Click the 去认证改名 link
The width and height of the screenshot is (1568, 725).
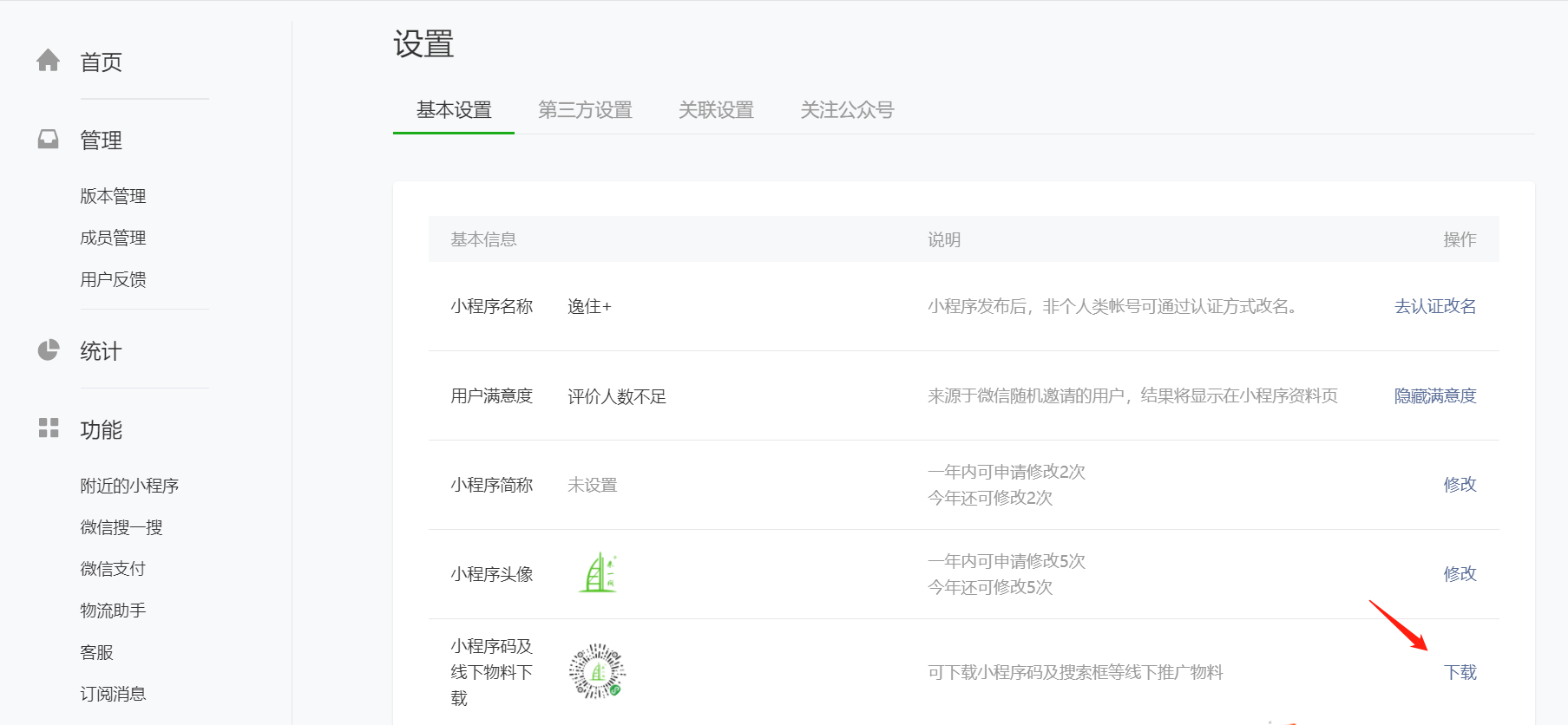pyautogui.click(x=1435, y=306)
